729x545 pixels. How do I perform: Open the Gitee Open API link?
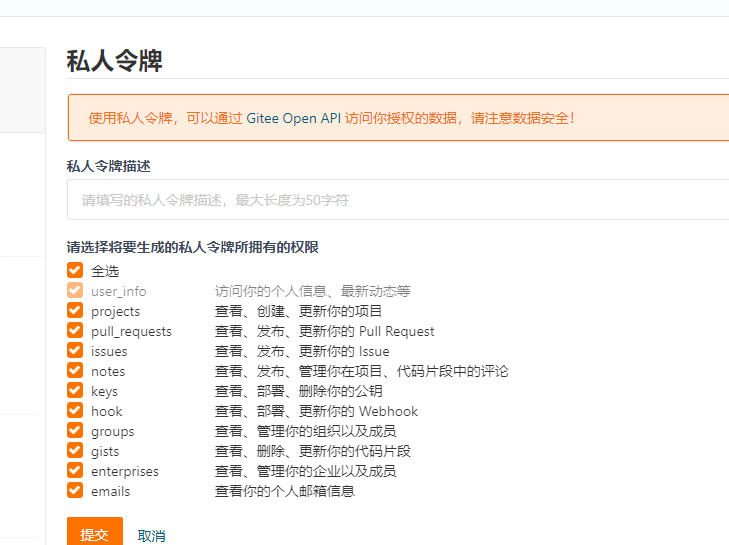pyautogui.click(x=293, y=118)
